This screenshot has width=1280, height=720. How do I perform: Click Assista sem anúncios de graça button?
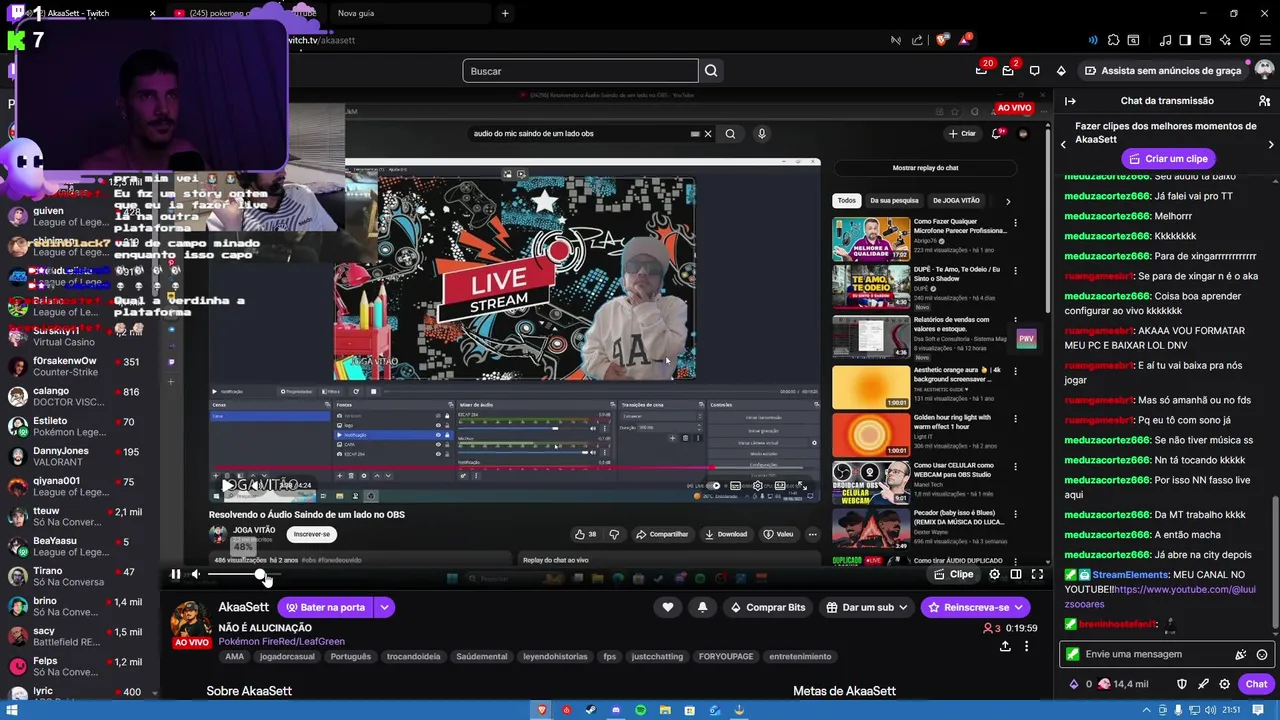pos(1162,71)
